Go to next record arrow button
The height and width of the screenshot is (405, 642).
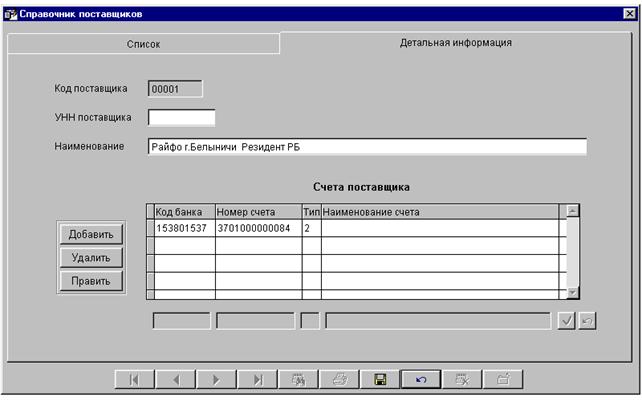point(216,379)
